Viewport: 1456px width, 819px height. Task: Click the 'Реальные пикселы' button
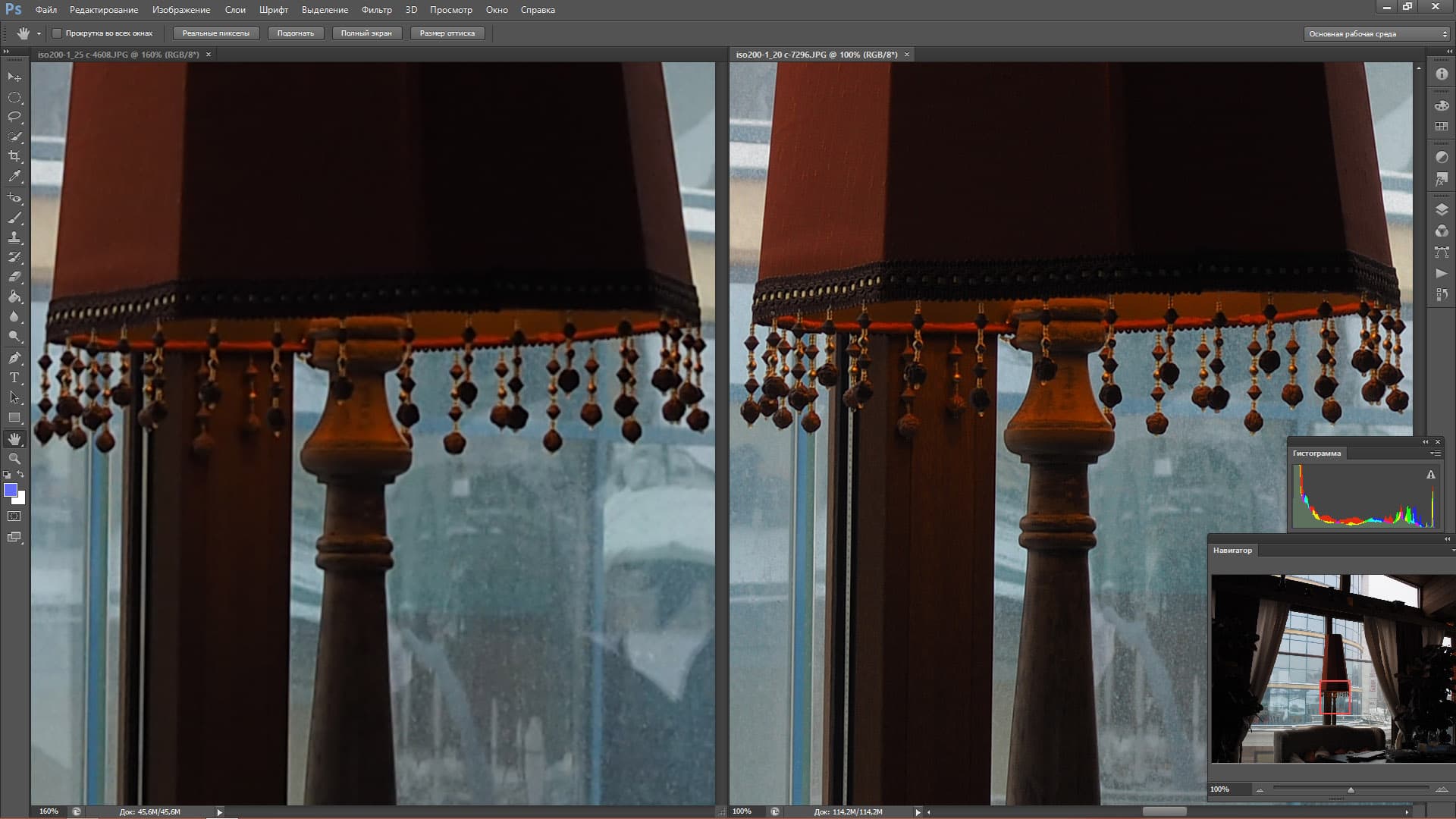[x=215, y=33]
